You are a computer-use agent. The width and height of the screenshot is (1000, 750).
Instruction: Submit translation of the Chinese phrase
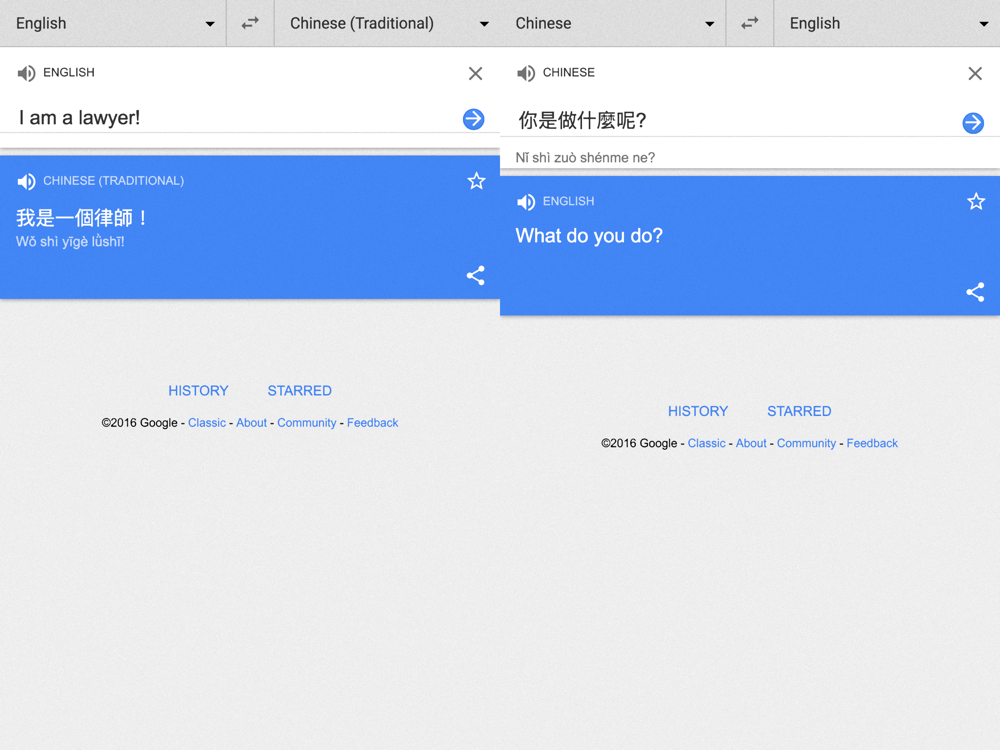[x=973, y=122]
